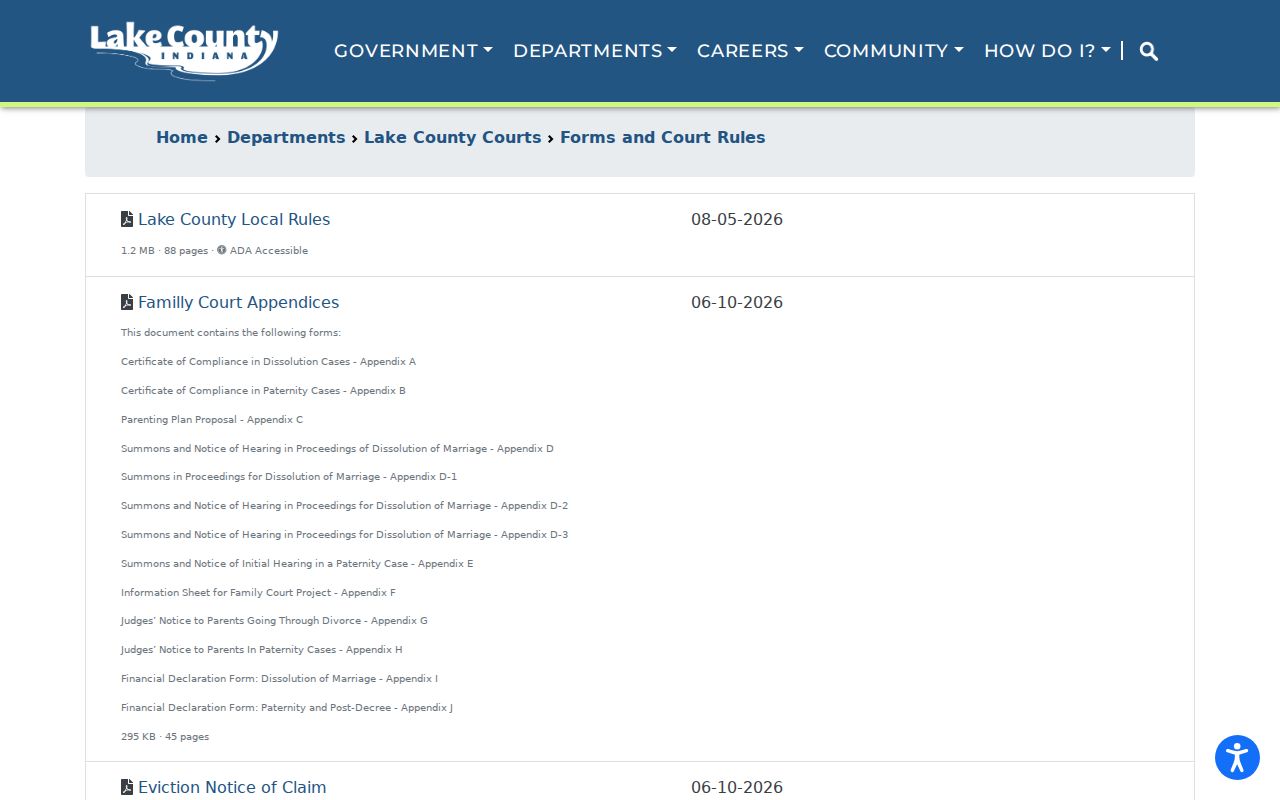Open the accessibility widget button
1280x800 pixels.
(x=1237, y=757)
